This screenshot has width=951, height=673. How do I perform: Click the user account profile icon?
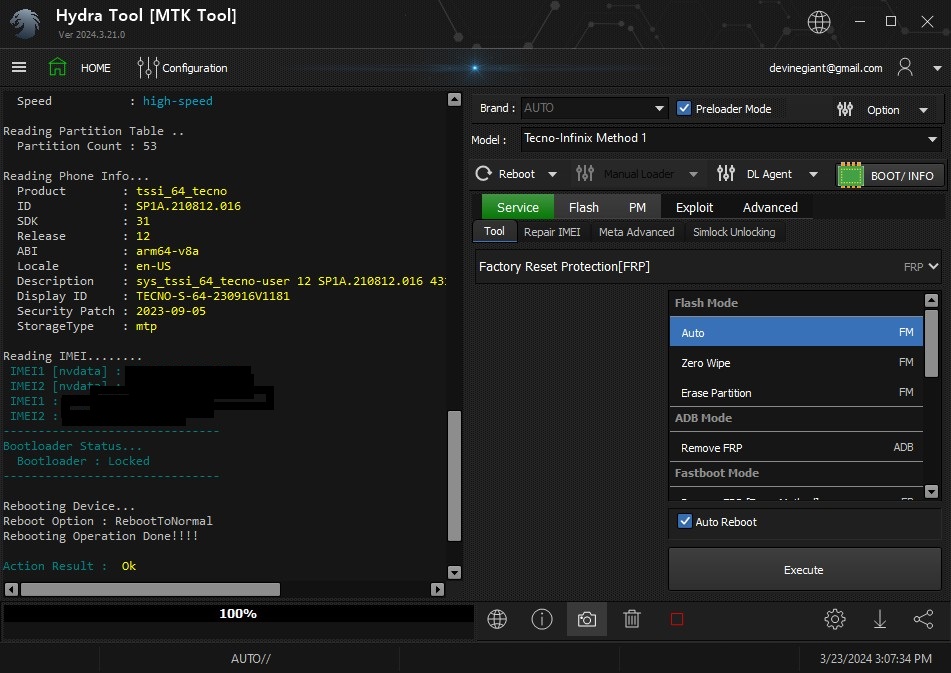tap(905, 67)
